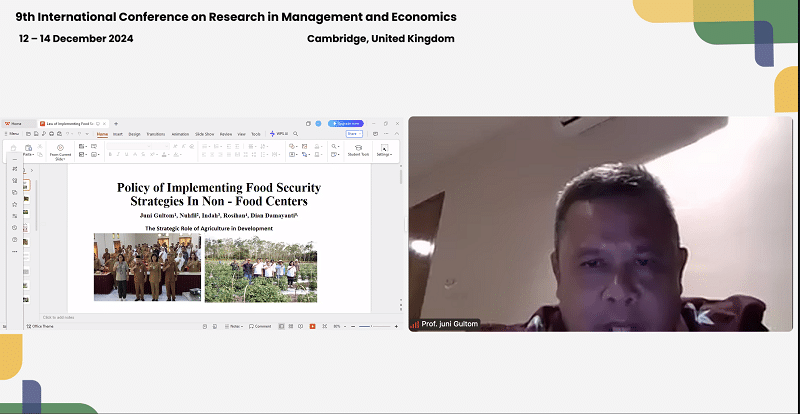The height and width of the screenshot is (414, 800).
Task: Click the Upgrade now button
Action: pos(346,123)
